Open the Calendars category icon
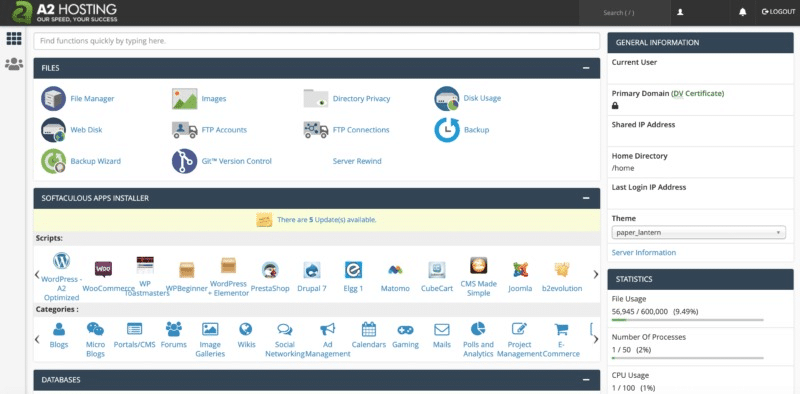 (368, 329)
